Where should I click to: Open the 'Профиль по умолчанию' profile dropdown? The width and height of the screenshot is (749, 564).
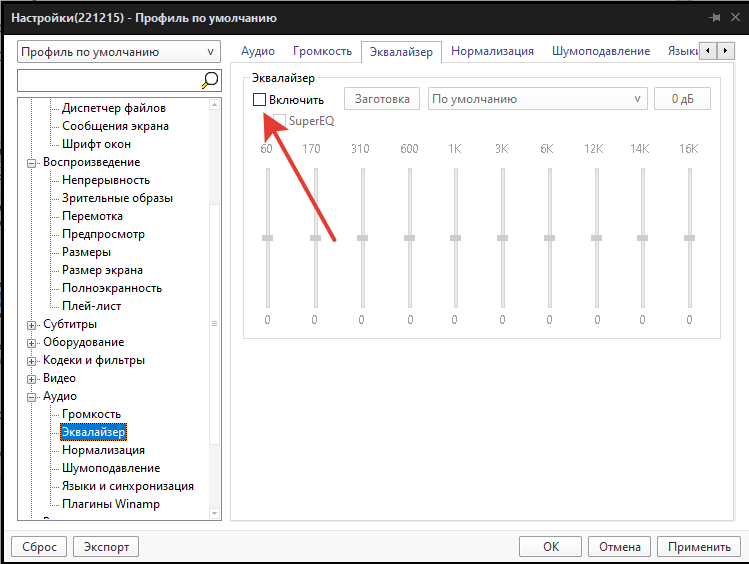click(x=119, y=51)
